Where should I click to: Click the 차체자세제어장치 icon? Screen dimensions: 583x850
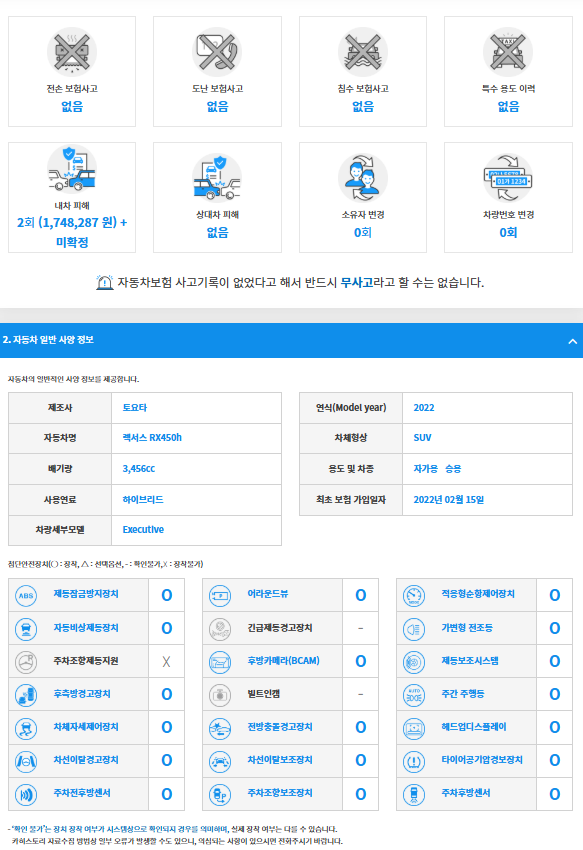(26, 728)
